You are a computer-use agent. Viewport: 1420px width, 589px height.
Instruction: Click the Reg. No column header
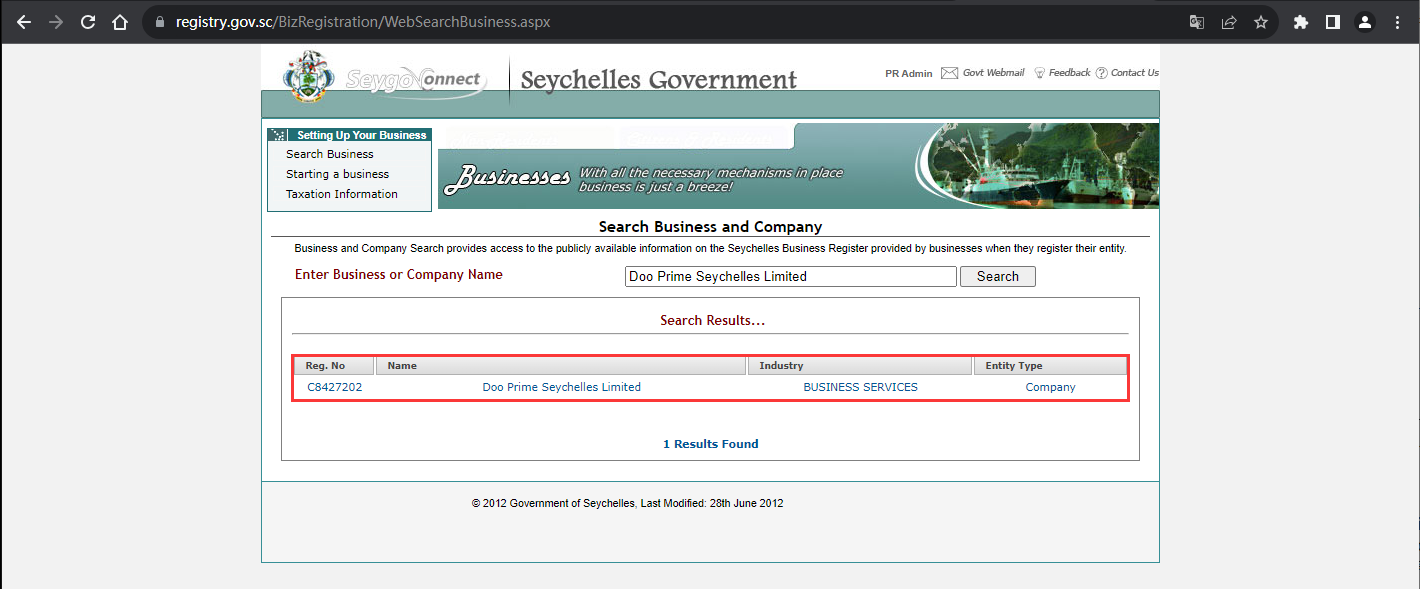point(334,366)
